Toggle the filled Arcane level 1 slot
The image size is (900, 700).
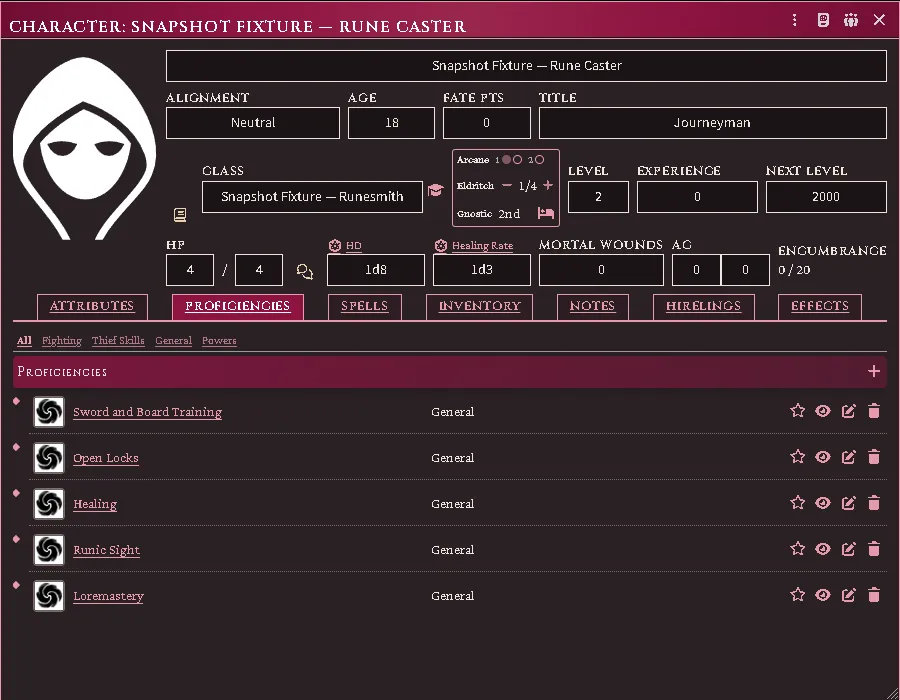[506, 160]
